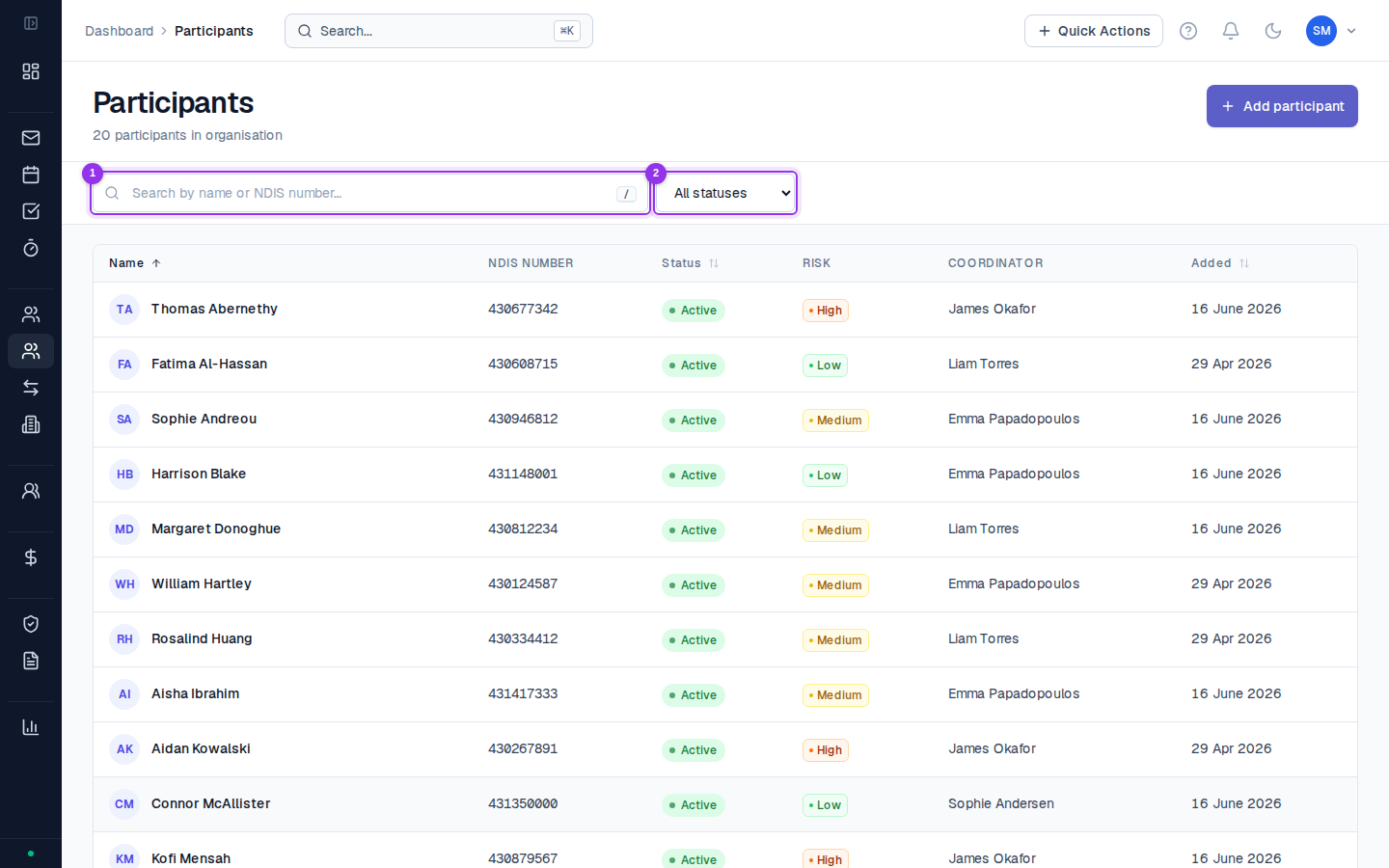
Task: Click the WH avatar for William Hartley
Action: tap(124, 584)
